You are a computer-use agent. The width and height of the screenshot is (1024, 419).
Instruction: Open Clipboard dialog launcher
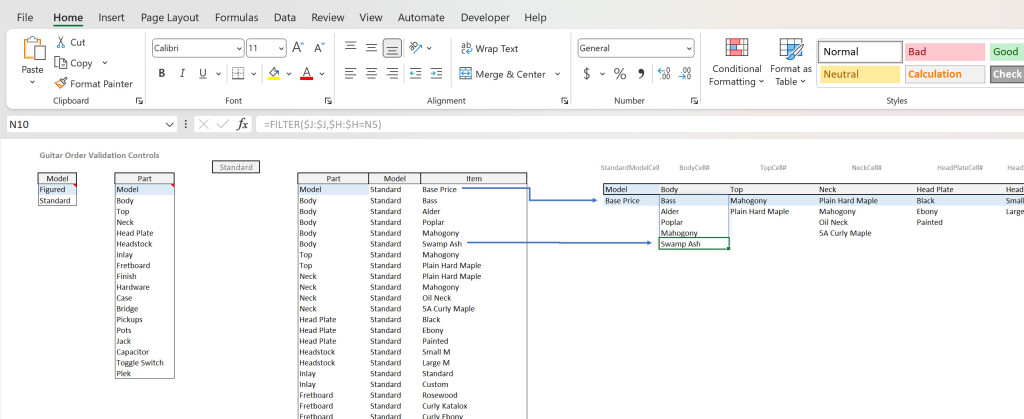[138, 101]
